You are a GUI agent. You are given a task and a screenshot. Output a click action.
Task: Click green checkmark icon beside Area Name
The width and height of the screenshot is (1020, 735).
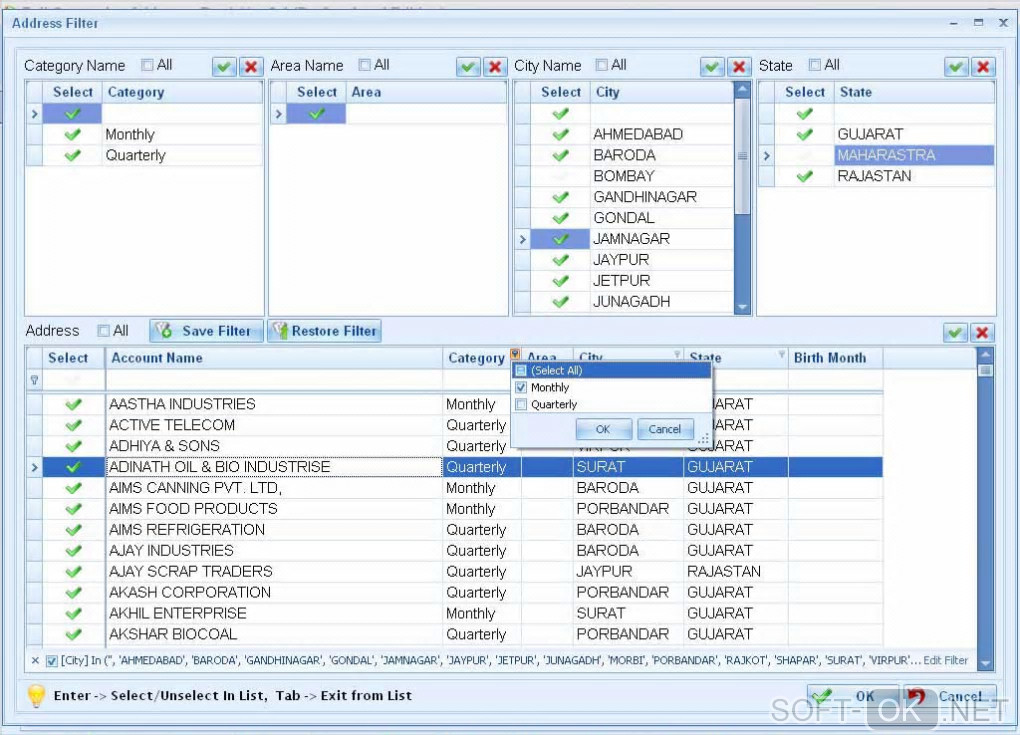[x=468, y=67]
